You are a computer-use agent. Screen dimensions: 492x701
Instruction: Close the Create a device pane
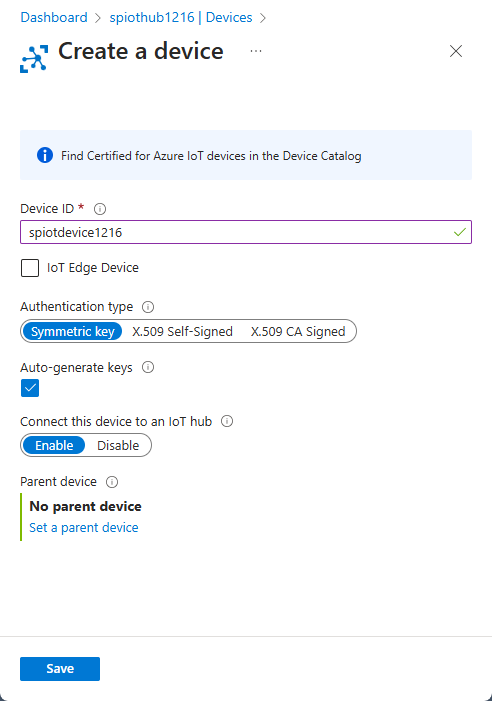pos(456,51)
